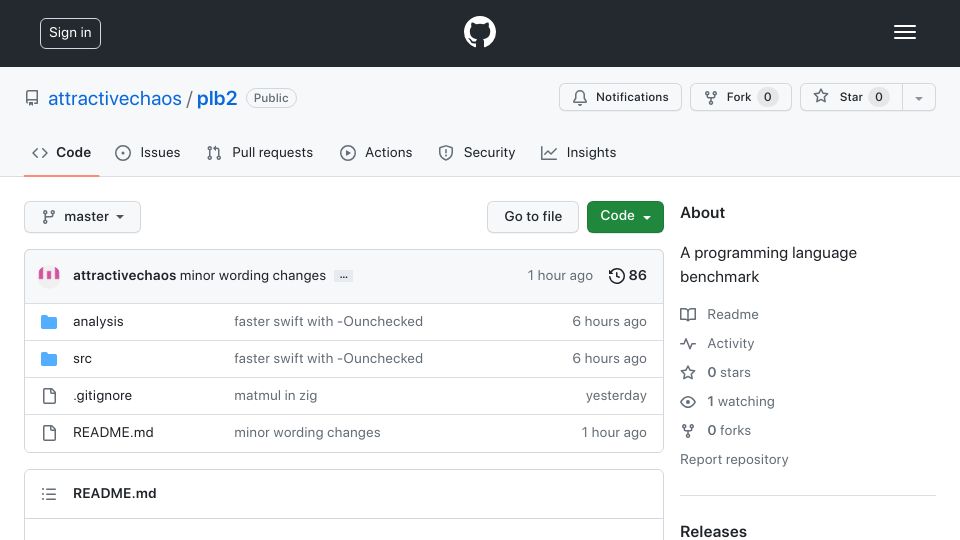This screenshot has width=960, height=540.
Task: Click the Readme book icon in About
Action: tap(688, 314)
